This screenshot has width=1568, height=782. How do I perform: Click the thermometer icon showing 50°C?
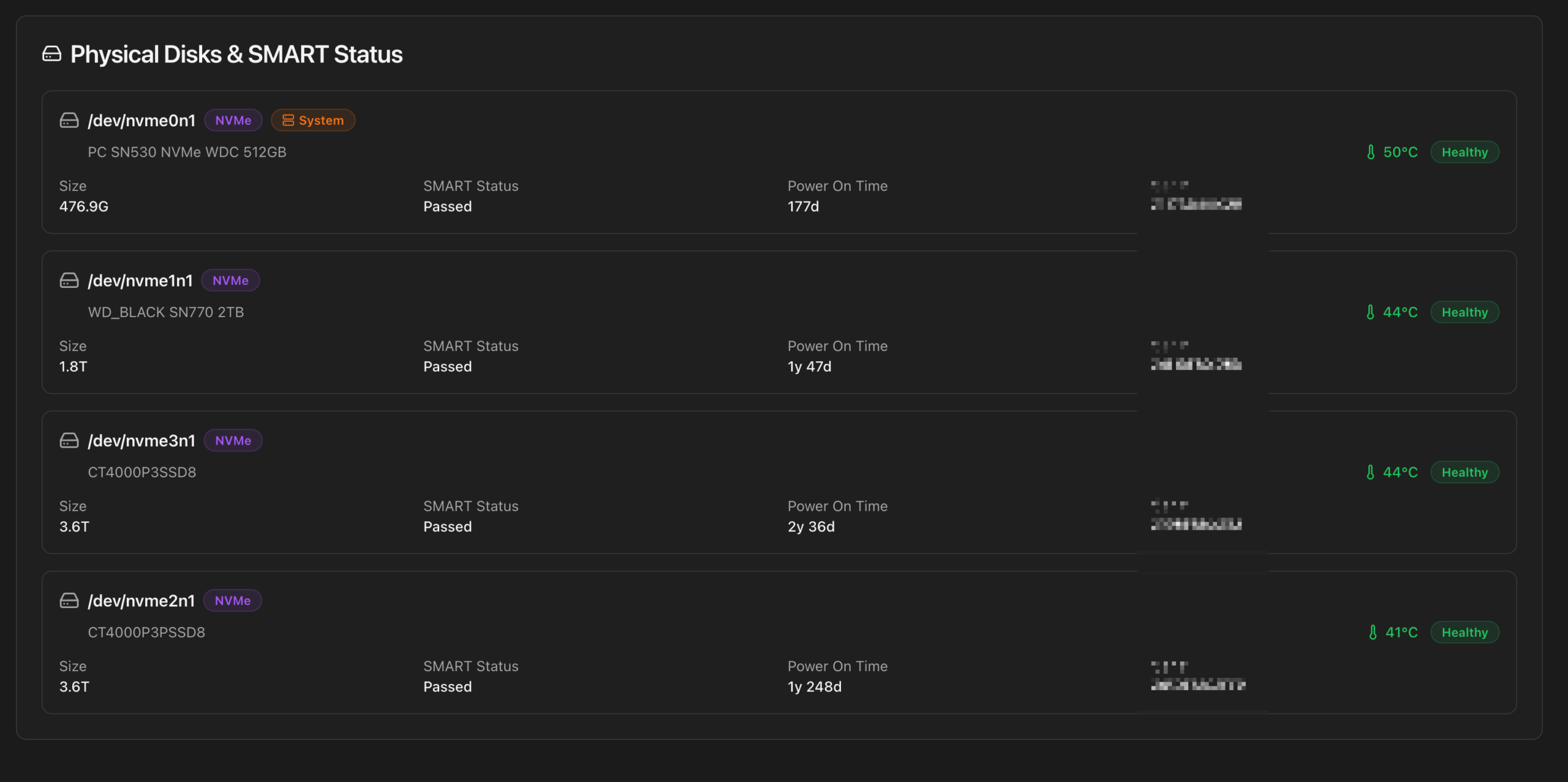coord(1371,152)
